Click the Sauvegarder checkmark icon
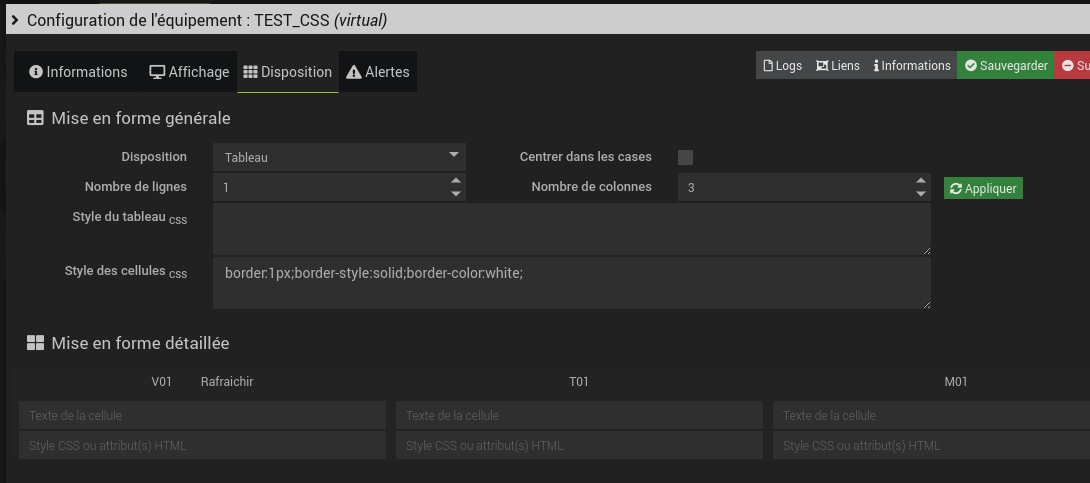Screen dimensions: 1090x483 pyautogui.click(x=970, y=66)
